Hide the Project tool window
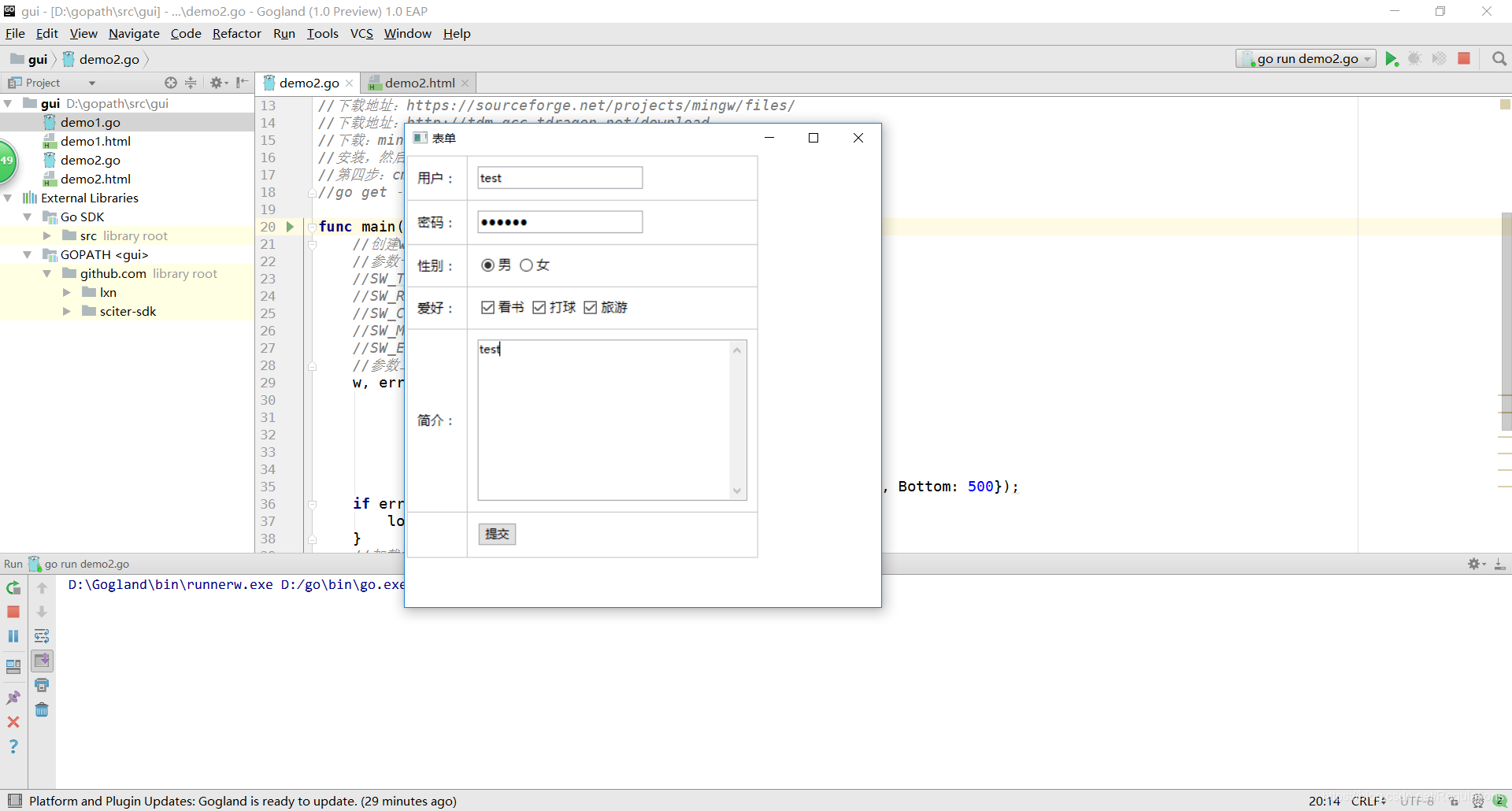This screenshot has width=1512, height=811. [242, 83]
